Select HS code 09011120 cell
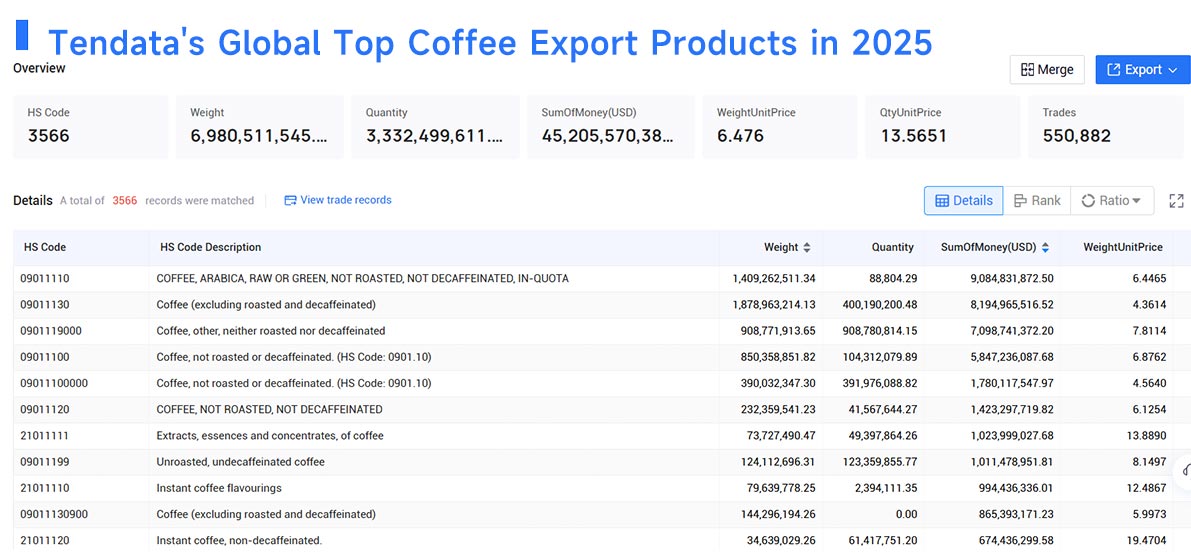The width and height of the screenshot is (1191, 554). [81, 410]
